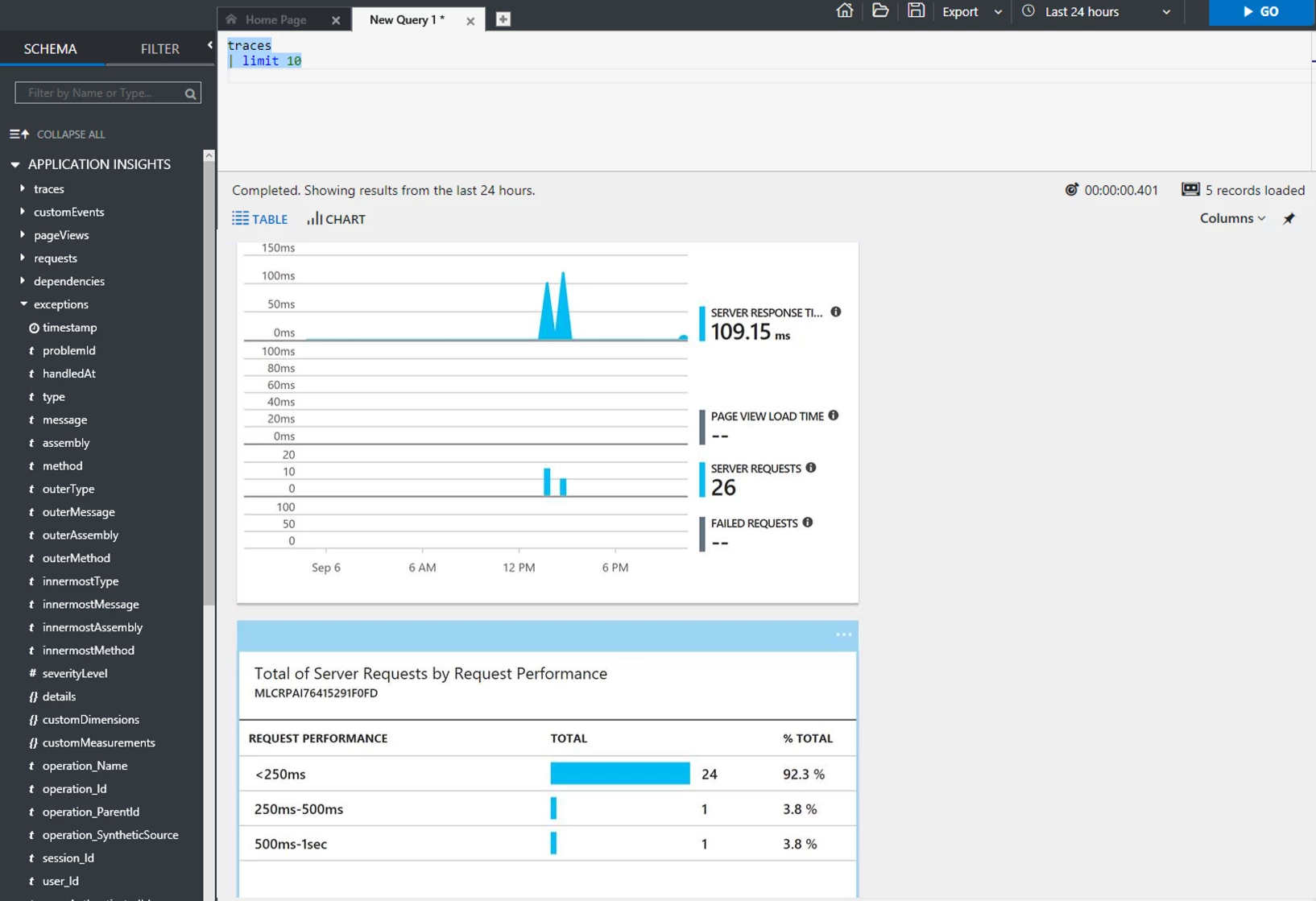
Task: Select the customDimensions column
Action: tap(91, 720)
